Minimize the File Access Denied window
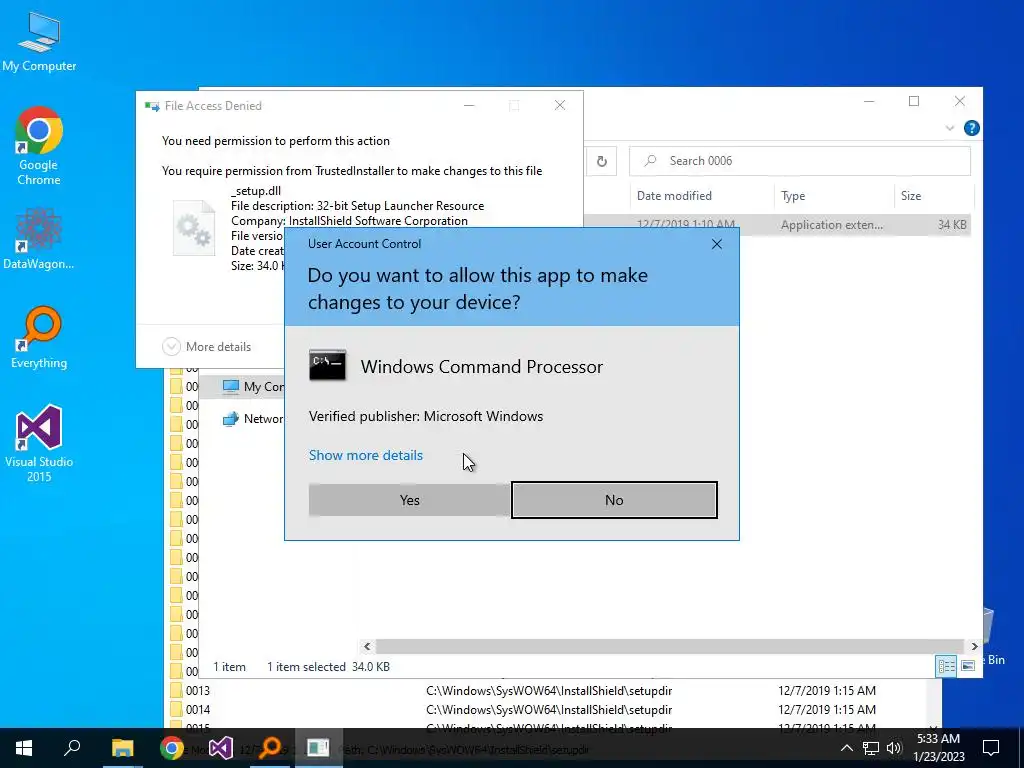This screenshot has width=1024, height=768. pyautogui.click(x=469, y=105)
